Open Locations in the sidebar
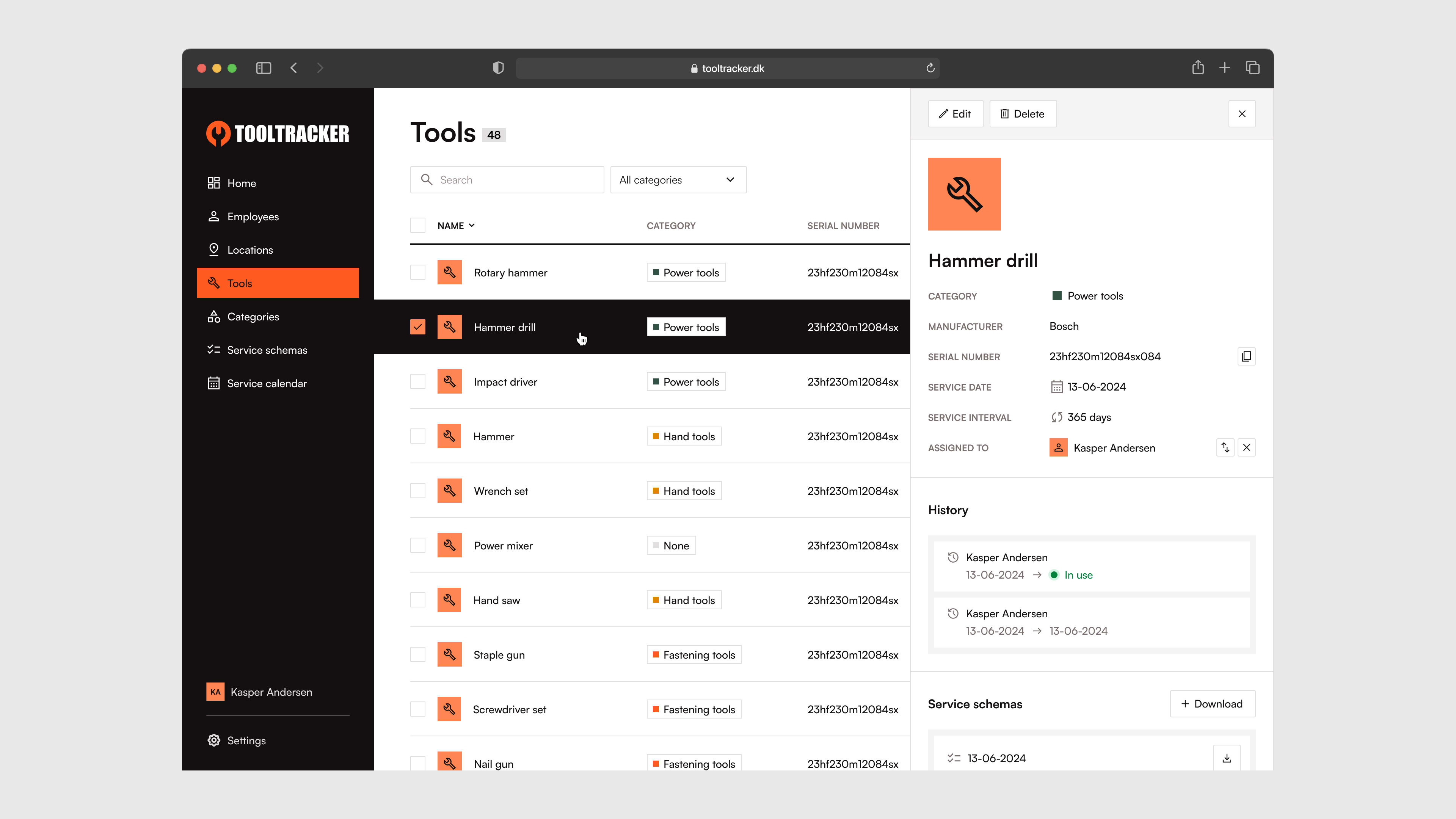The width and height of the screenshot is (1456, 819). pos(278,250)
